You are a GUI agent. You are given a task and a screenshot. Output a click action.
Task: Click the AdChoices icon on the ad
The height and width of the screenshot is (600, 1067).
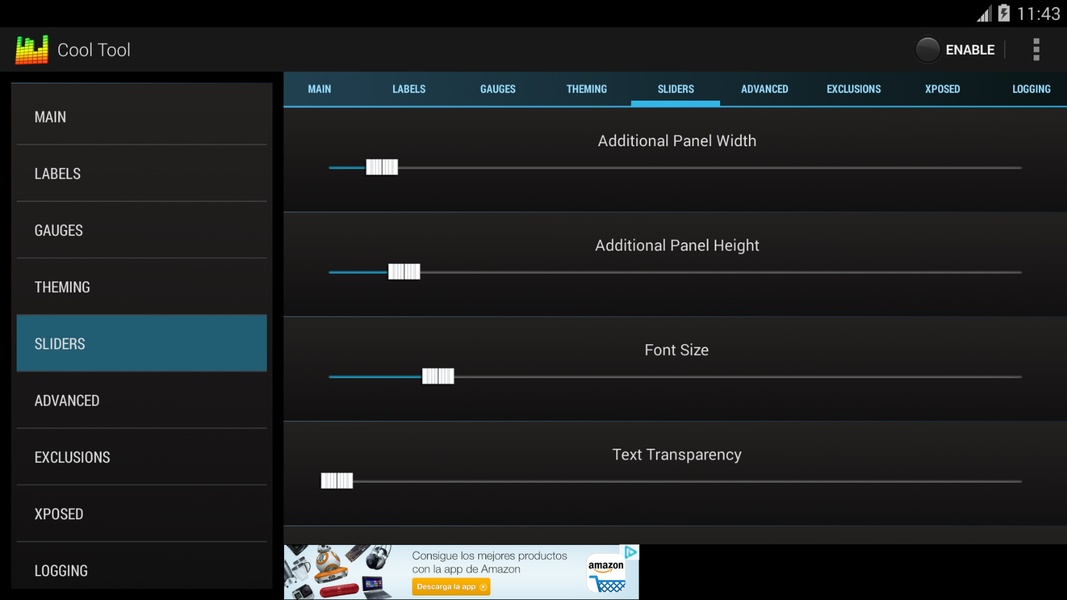pos(631,552)
